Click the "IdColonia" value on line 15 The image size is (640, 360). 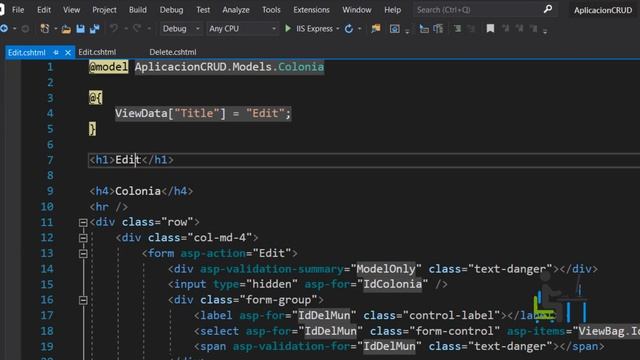393,284
